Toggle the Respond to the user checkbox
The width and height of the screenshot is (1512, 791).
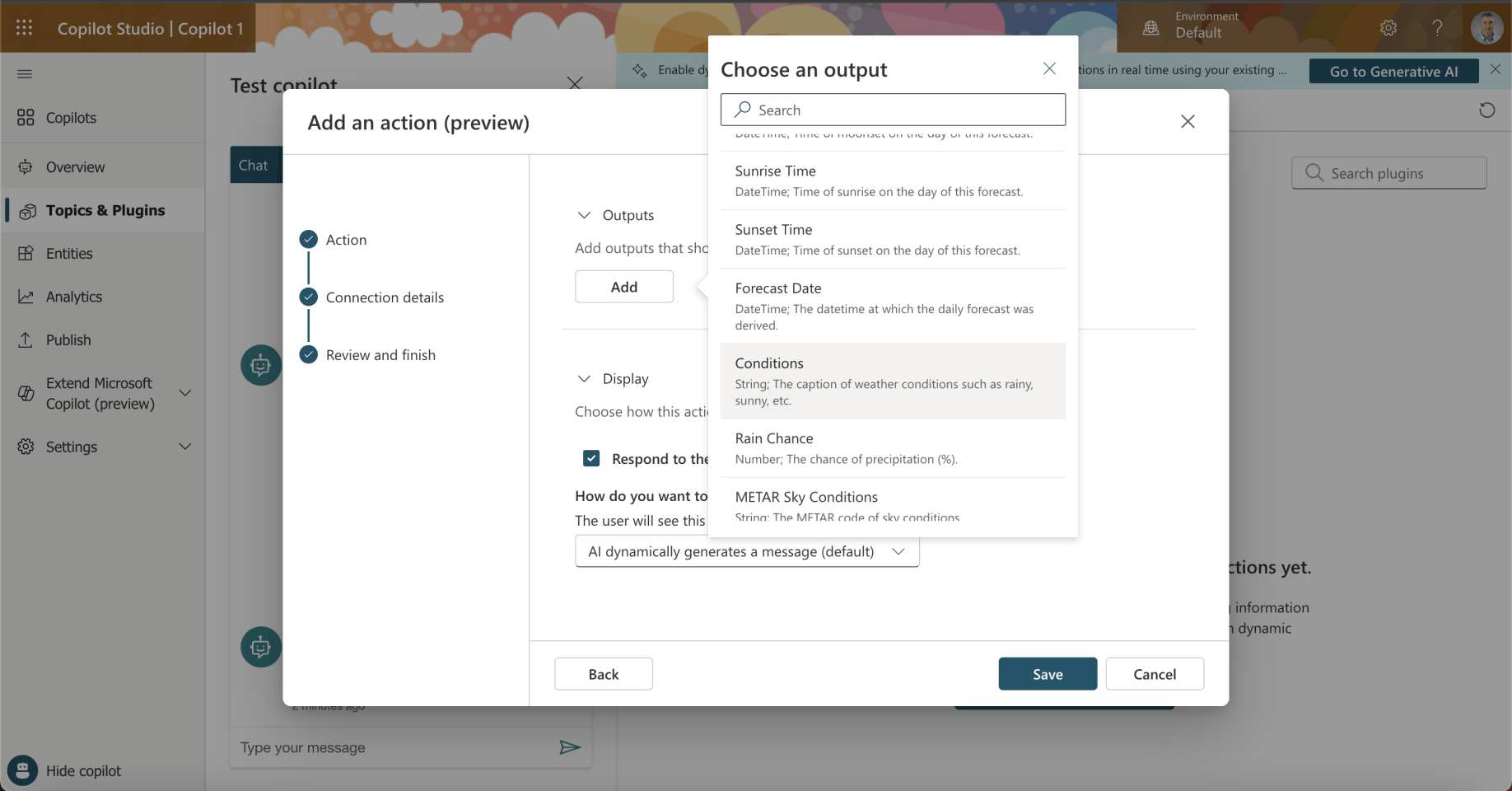click(591, 458)
